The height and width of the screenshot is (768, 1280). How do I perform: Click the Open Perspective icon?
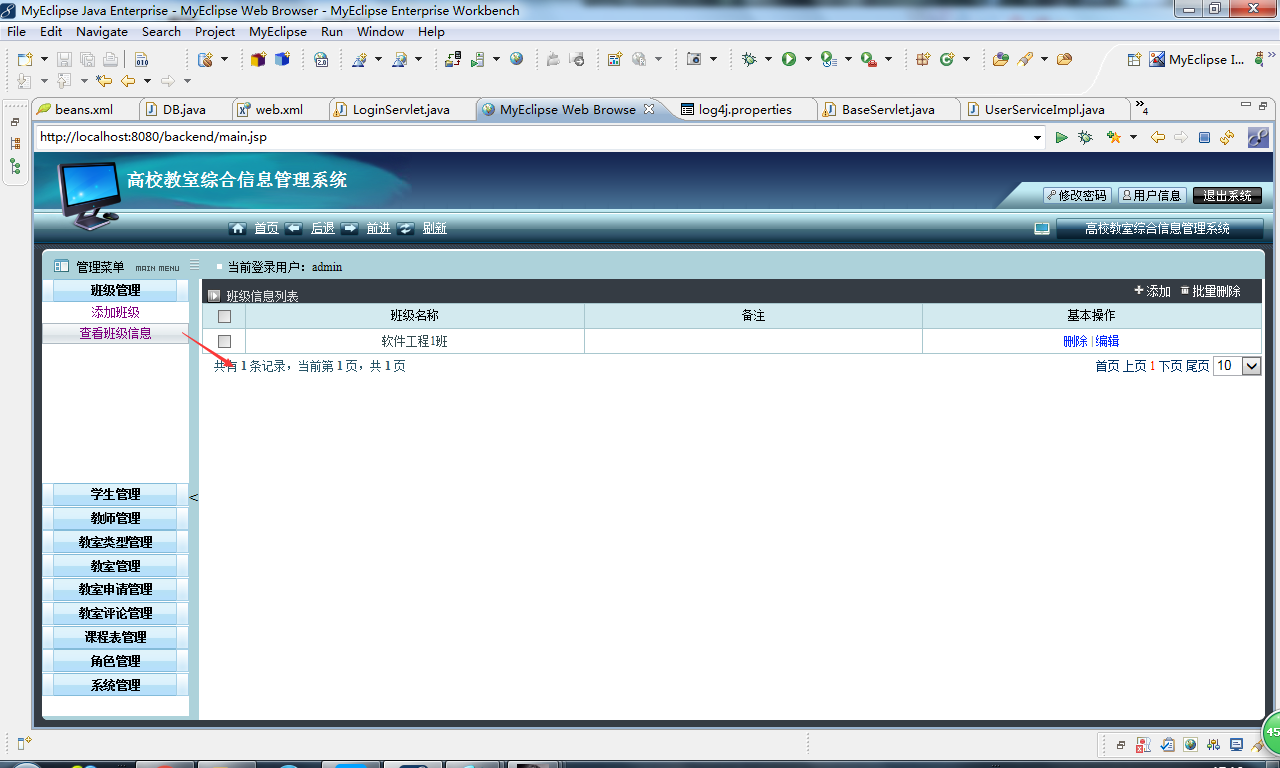(1135, 60)
